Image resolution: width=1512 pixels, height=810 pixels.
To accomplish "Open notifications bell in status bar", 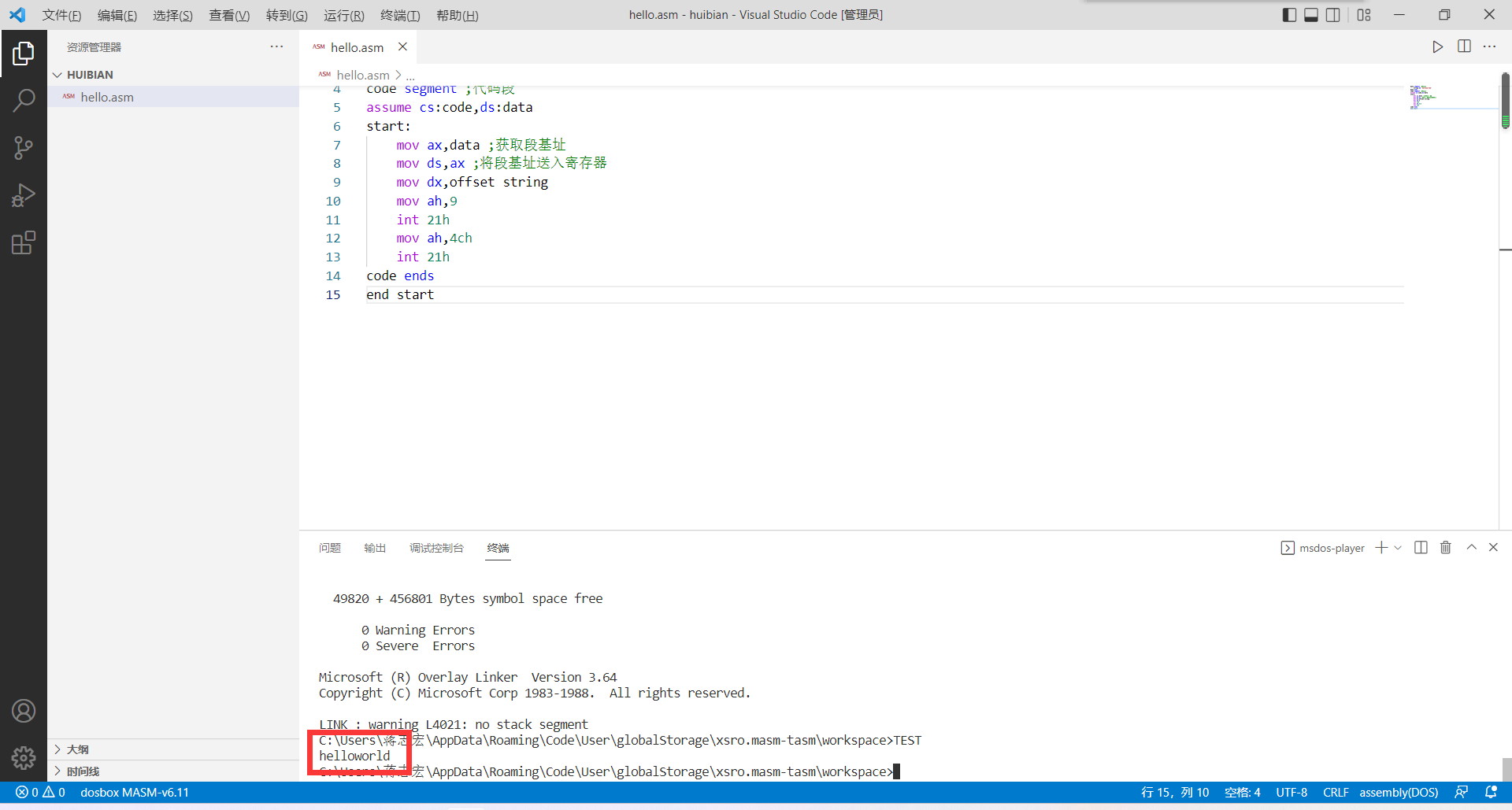I will [1491, 792].
